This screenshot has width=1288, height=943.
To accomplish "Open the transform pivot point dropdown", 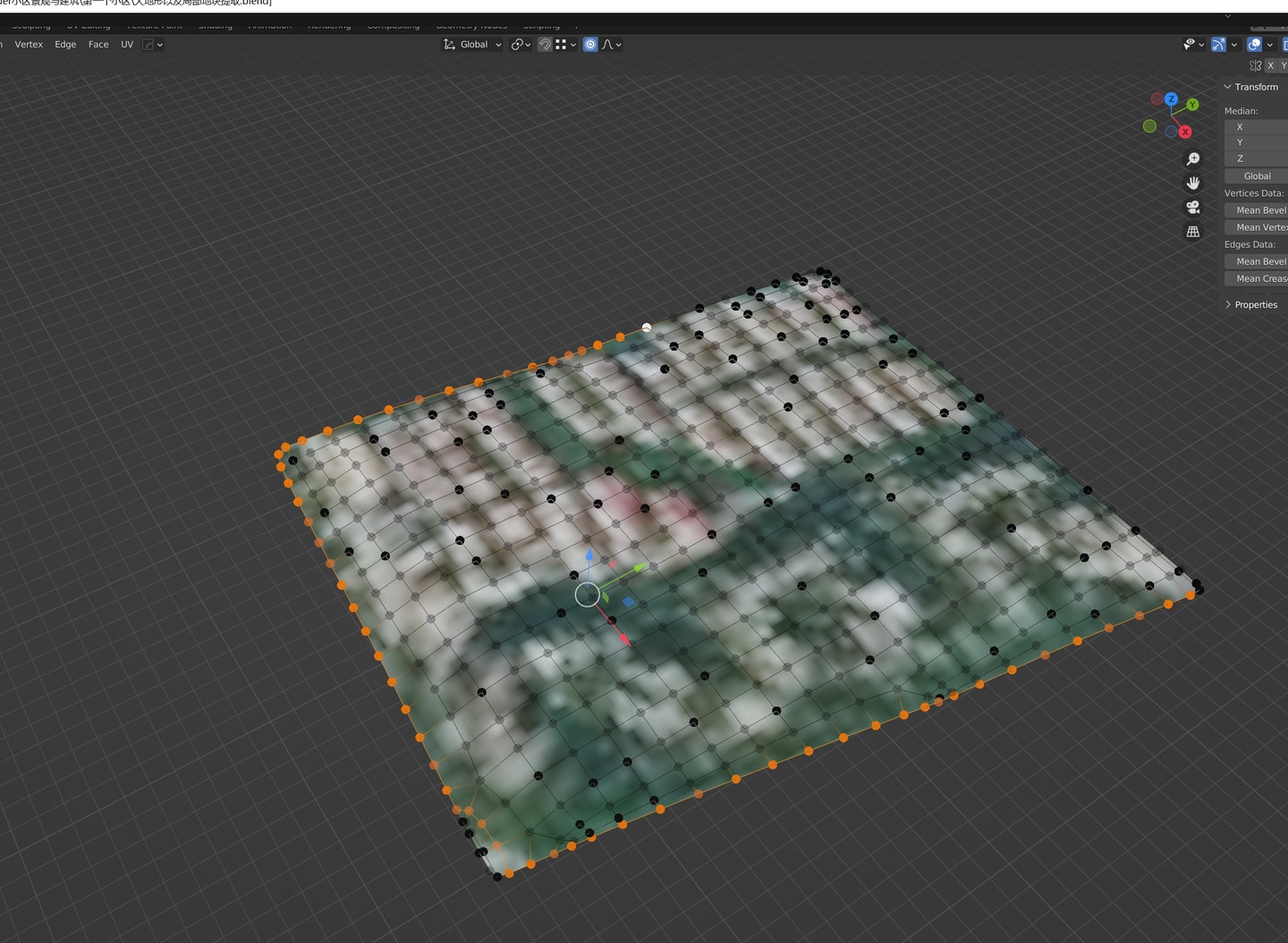I will coord(521,44).
